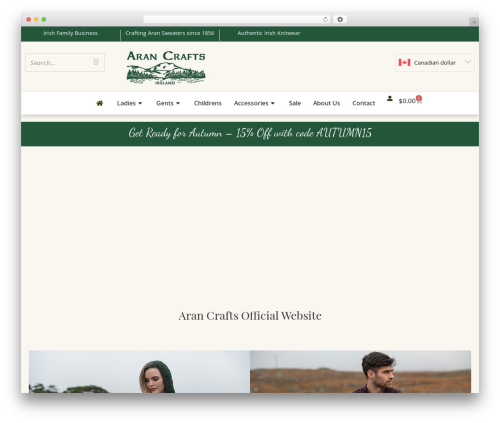Open the shopping cart icon
This screenshot has width=500, height=423.
419,101
